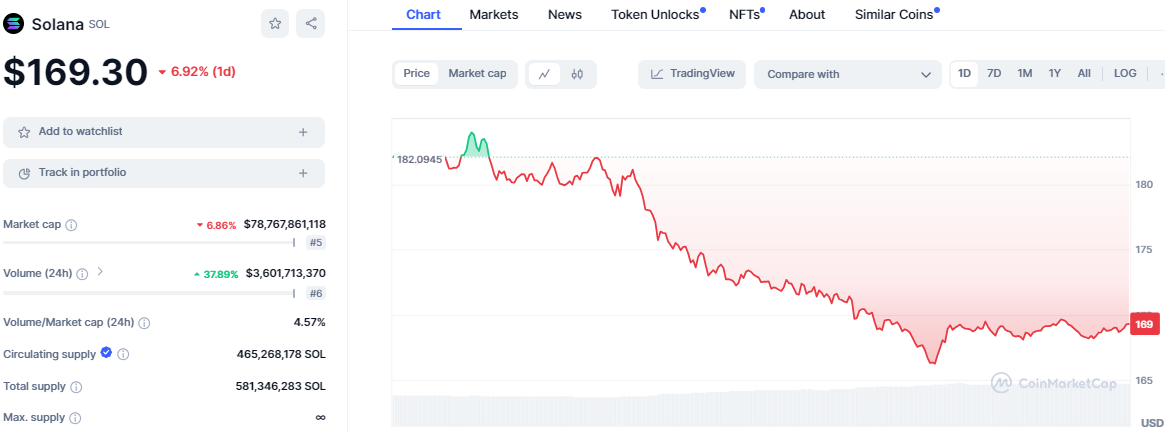
Task: Select the 1D time range
Action: 964,74
